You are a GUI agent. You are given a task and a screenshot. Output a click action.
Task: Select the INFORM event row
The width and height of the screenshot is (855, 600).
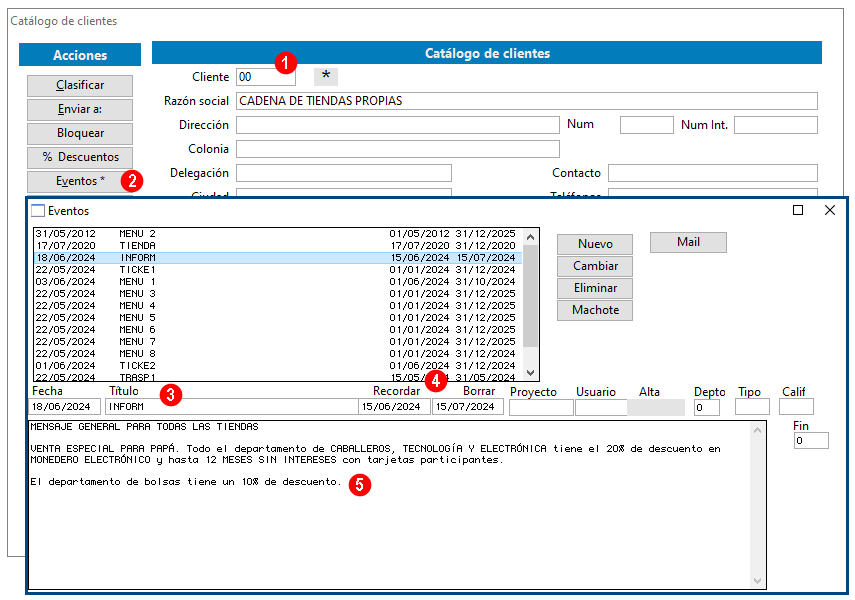[x=278, y=258]
